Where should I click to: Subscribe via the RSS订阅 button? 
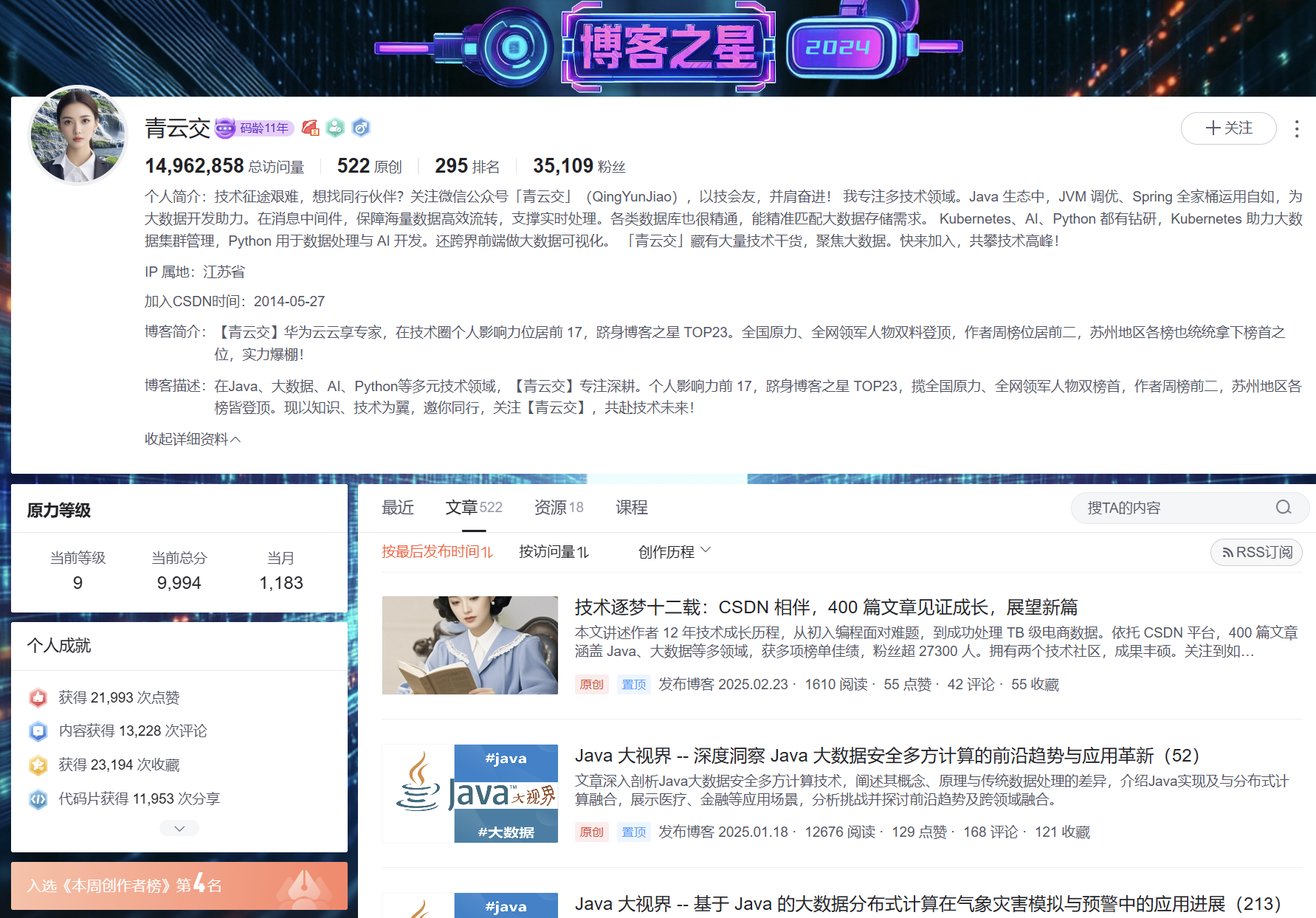coord(1256,552)
